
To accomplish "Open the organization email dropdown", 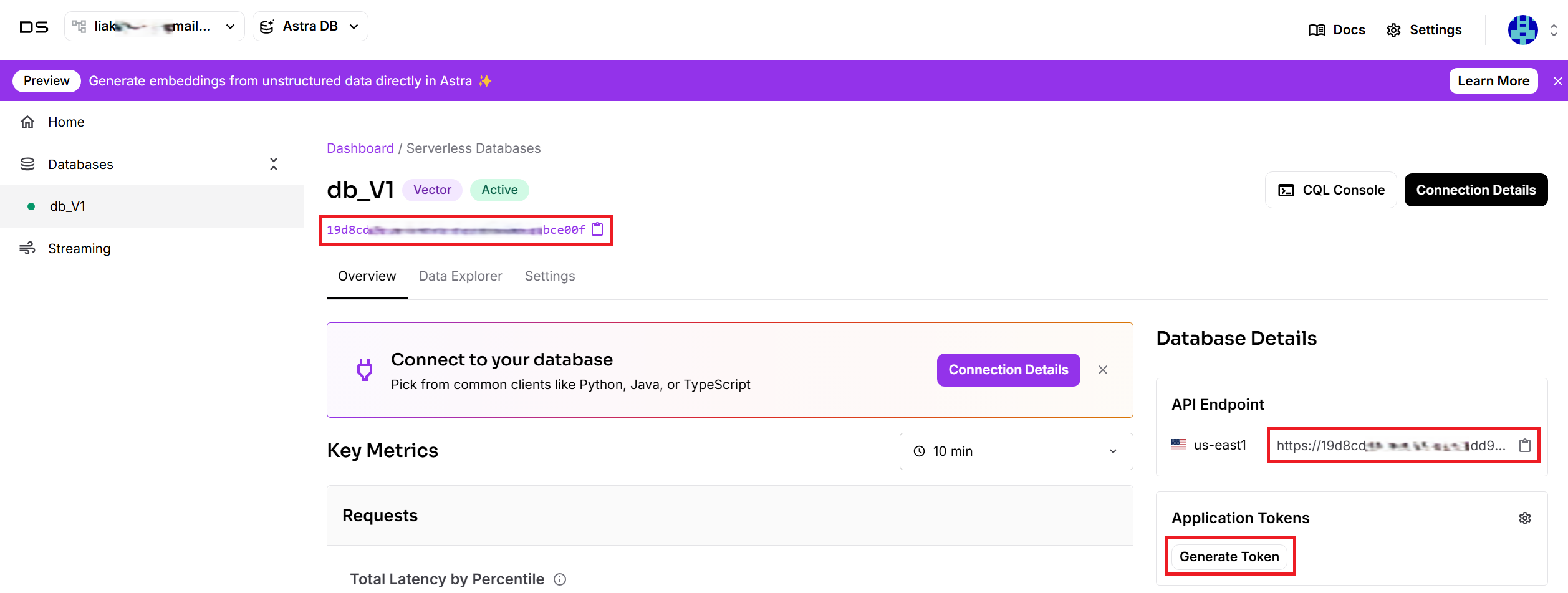I will (154, 26).
